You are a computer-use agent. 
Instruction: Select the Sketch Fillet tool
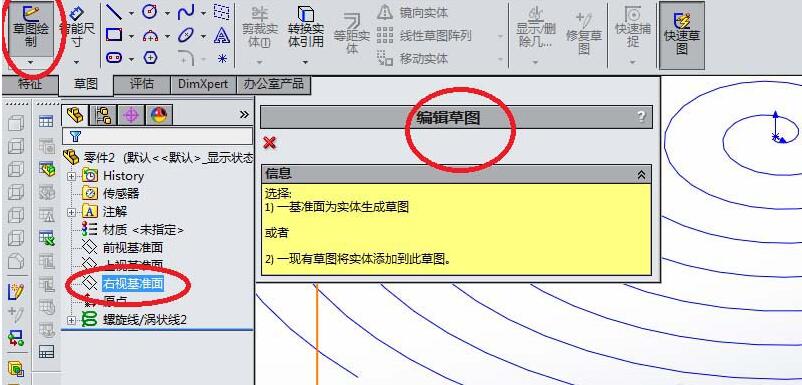[186, 58]
